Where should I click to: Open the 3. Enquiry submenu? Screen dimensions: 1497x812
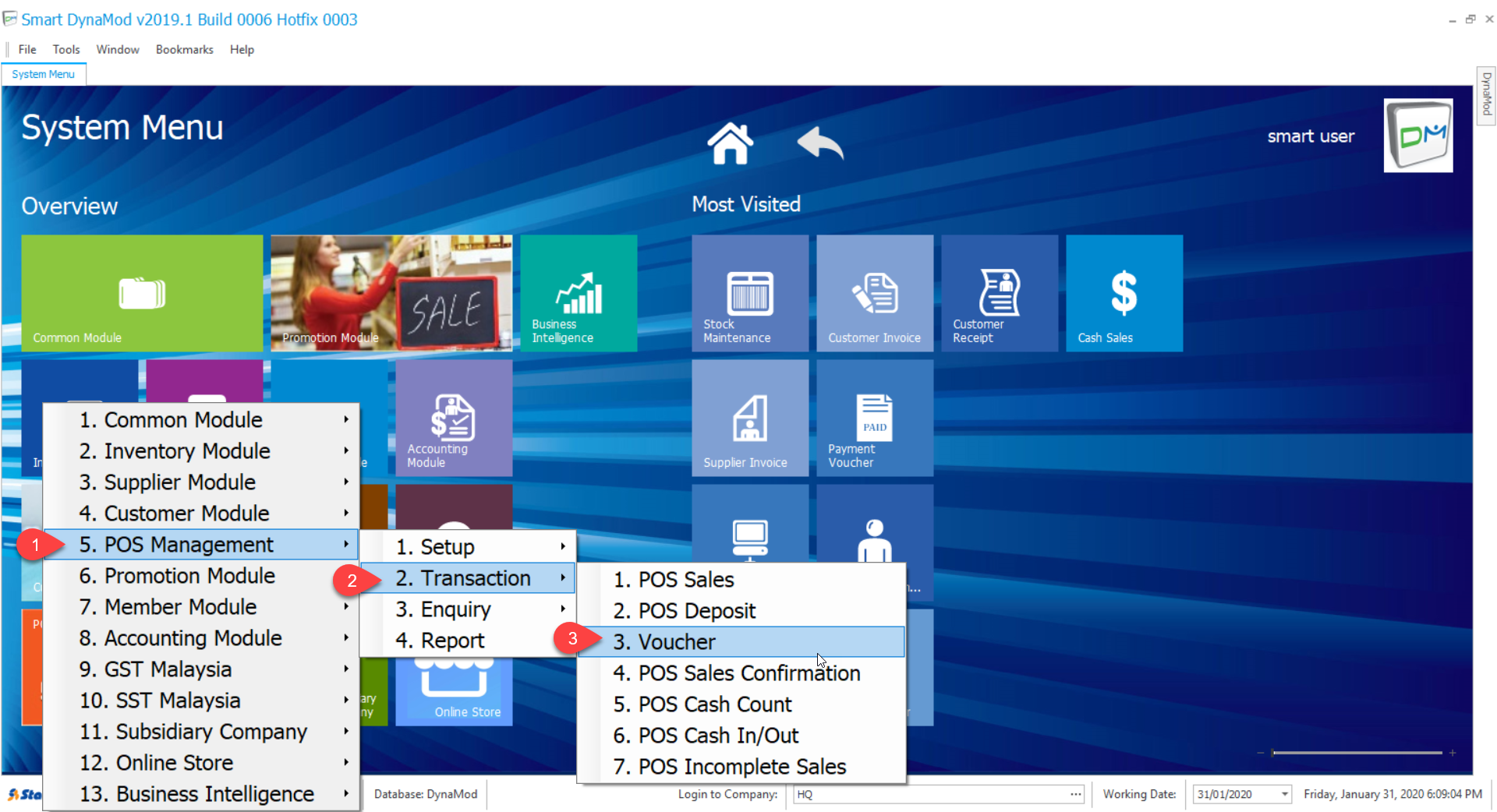(468, 609)
